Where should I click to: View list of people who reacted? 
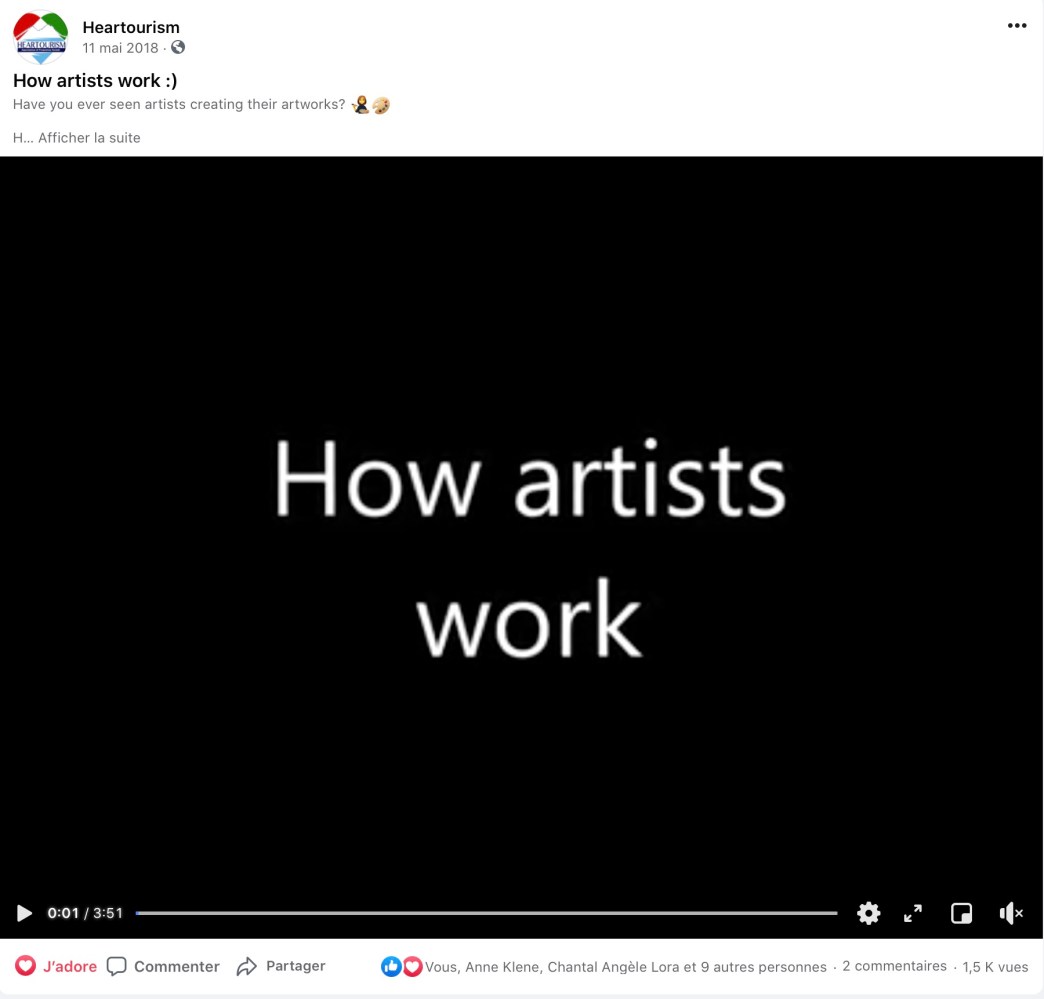click(625, 967)
